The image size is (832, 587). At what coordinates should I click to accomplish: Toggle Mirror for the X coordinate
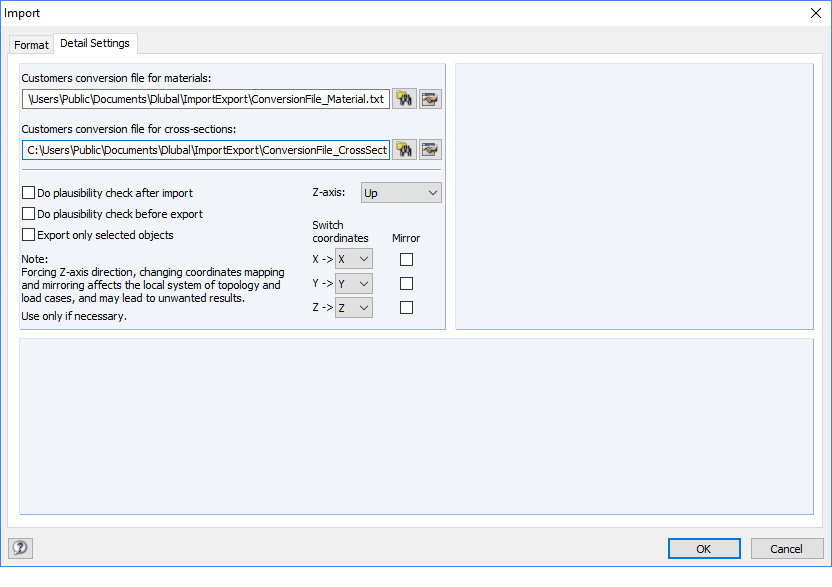(406, 259)
